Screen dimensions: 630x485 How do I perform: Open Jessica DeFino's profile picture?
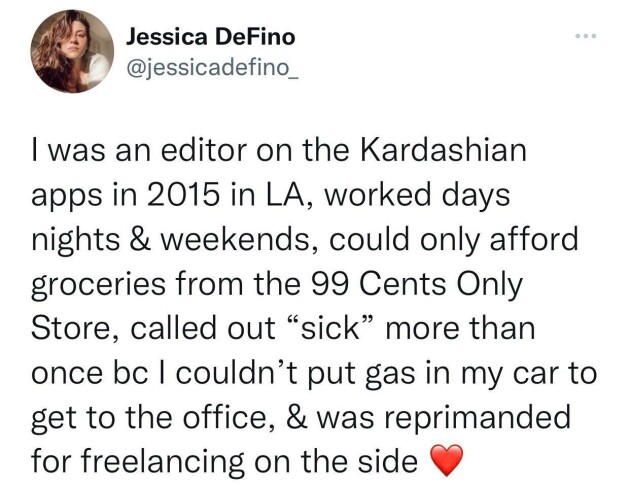click(x=72, y=51)
